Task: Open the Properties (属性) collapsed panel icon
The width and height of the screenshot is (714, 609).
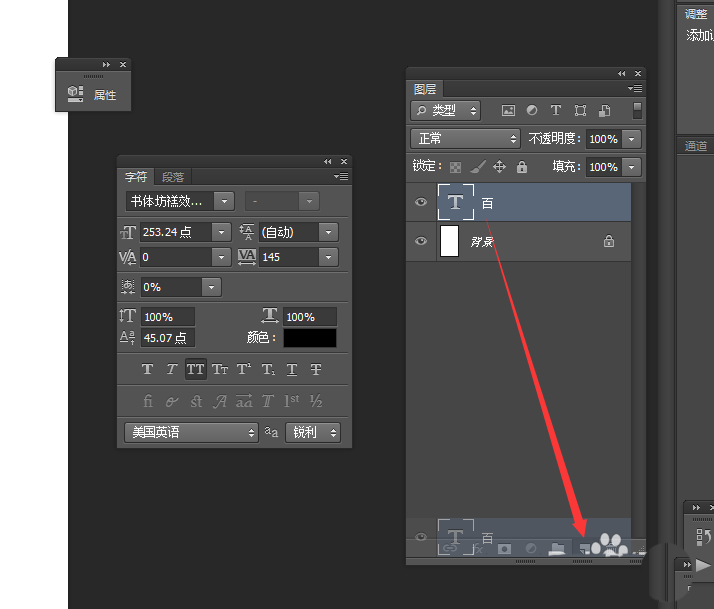Action: [x=76, y=94]
